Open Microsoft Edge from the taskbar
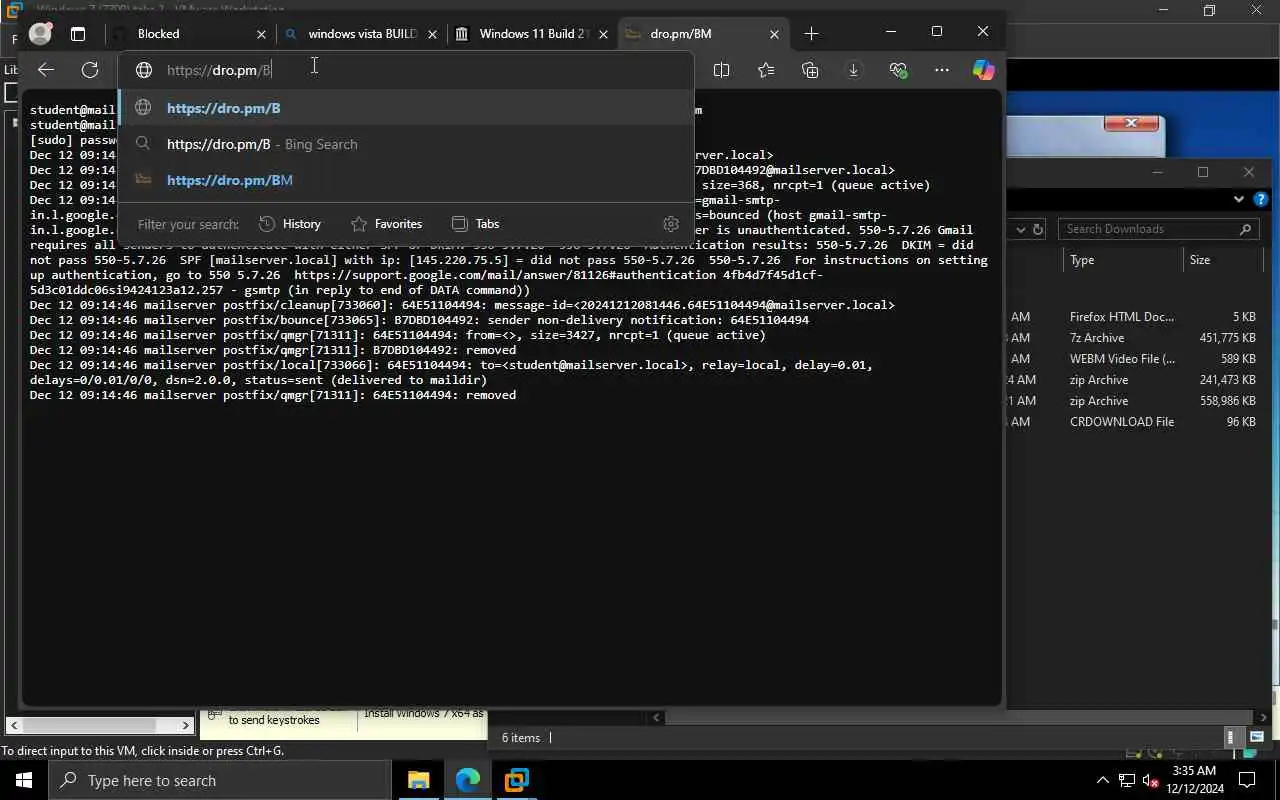Image resolution: width=1280 pixels, height=800 pixels. (467, 780)
